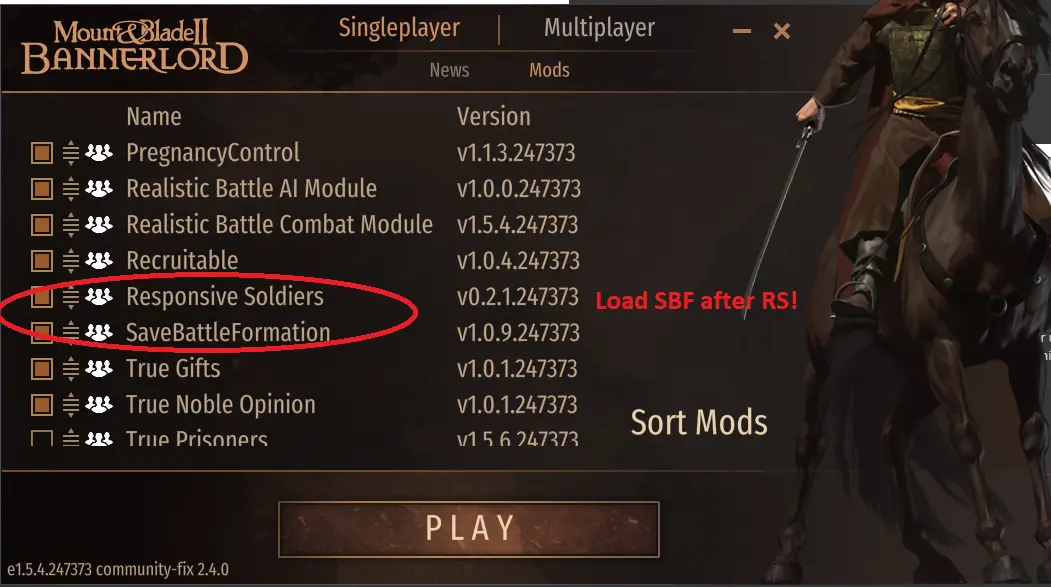Screen dimensions: 1051x587
Task: Switch to the Singleplayer tab
Action: point(399,28)
